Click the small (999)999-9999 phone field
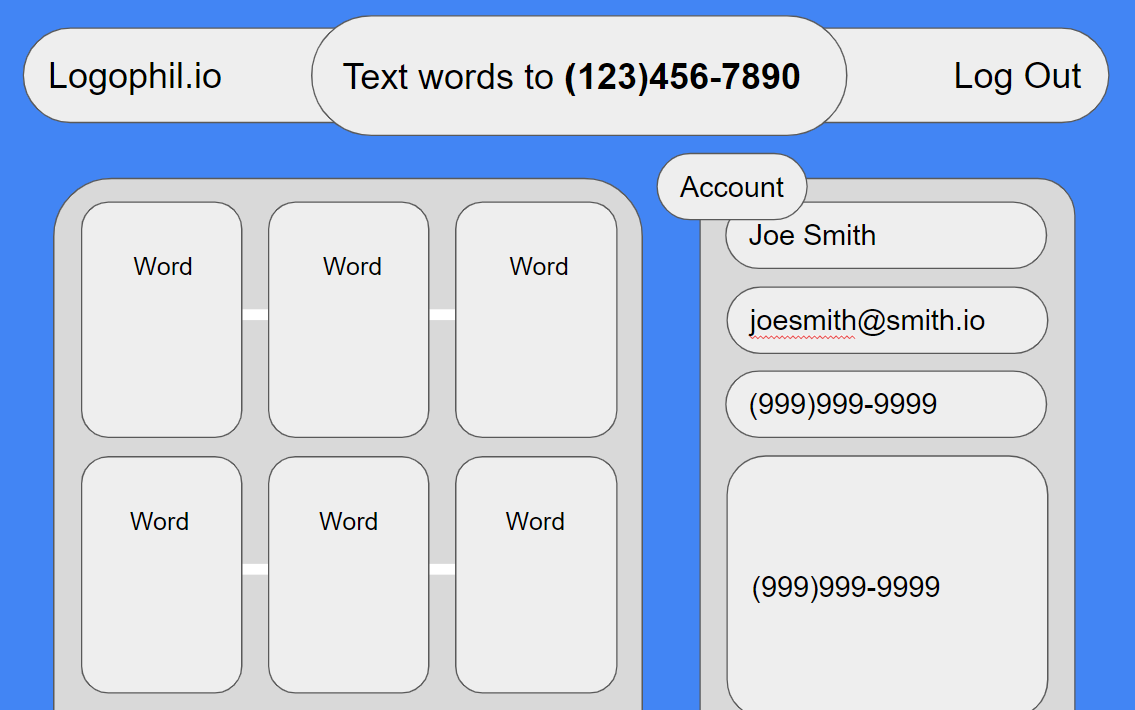Image resolution: width=1135 pixels, height=710 pixels. [x=885, y=404]
